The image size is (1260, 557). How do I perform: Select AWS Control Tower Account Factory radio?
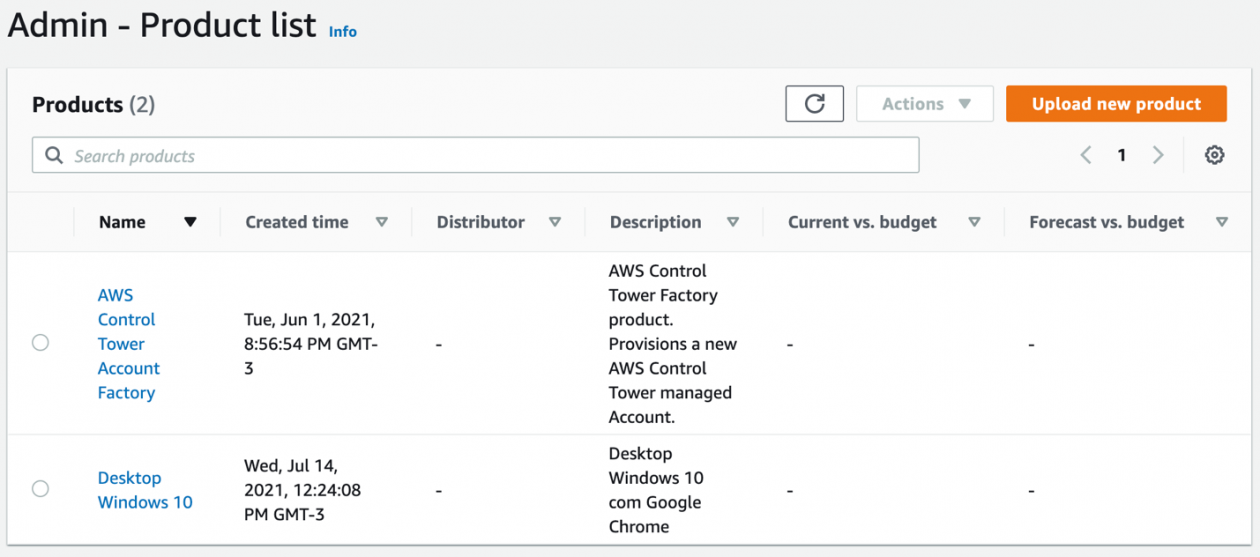pos(40,343)
